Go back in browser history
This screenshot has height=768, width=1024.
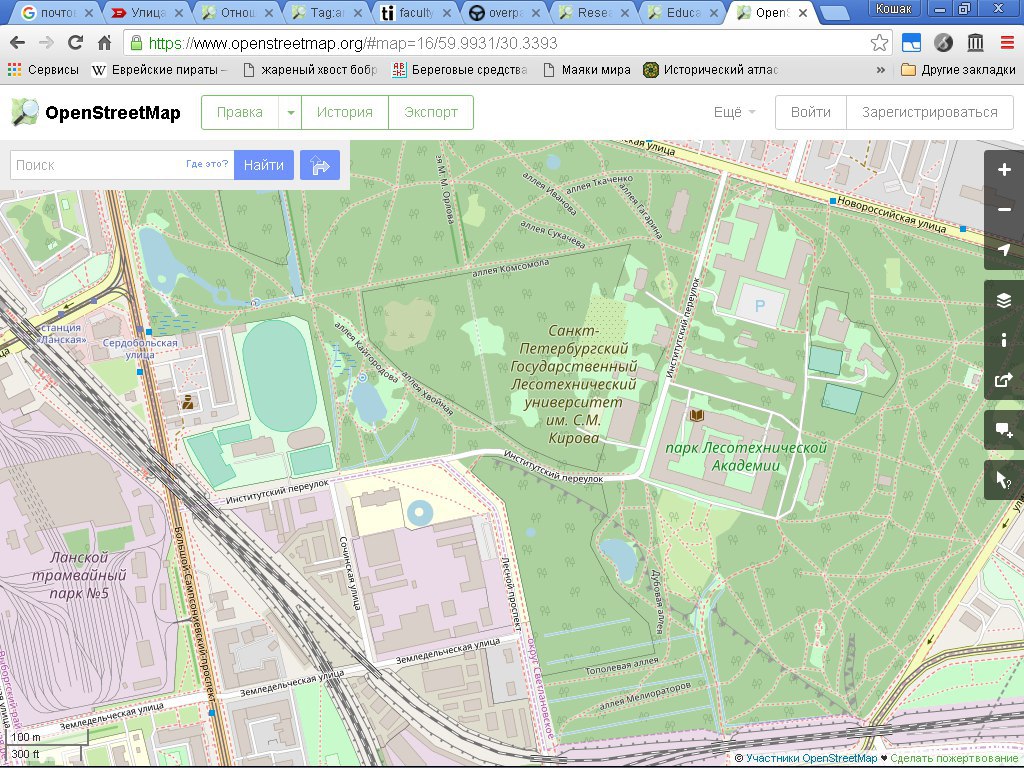tap(17, 43)
